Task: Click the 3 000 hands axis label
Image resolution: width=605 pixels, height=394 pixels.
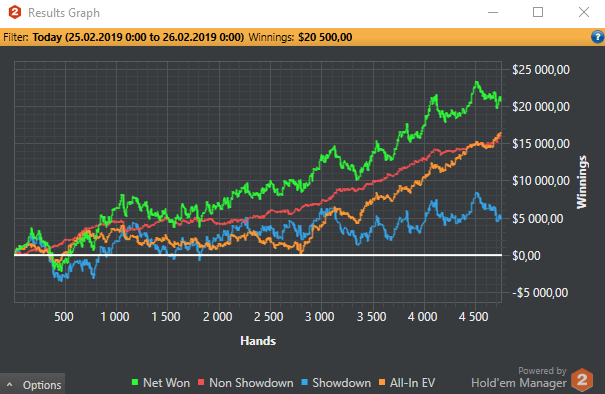Action: tap(319, 317)
